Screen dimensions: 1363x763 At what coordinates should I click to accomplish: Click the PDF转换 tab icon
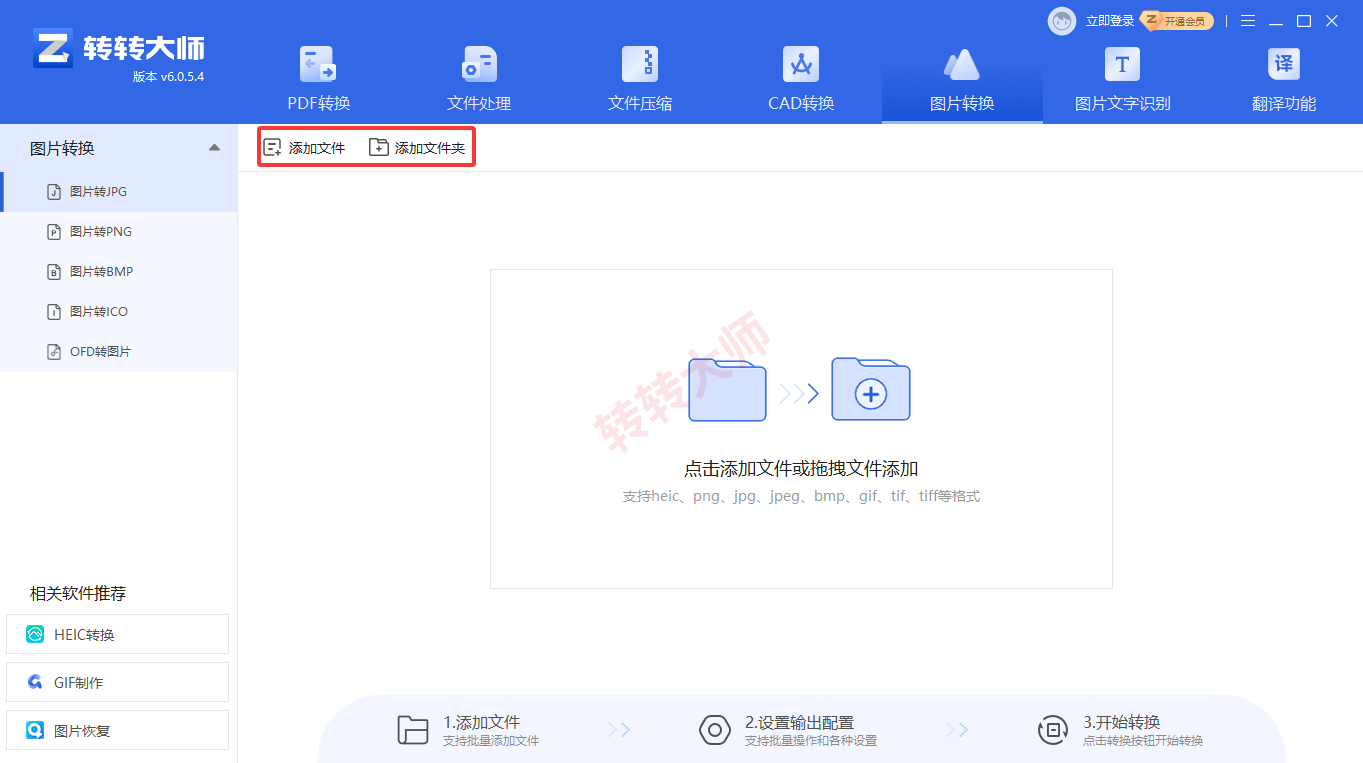coord(319,64)
